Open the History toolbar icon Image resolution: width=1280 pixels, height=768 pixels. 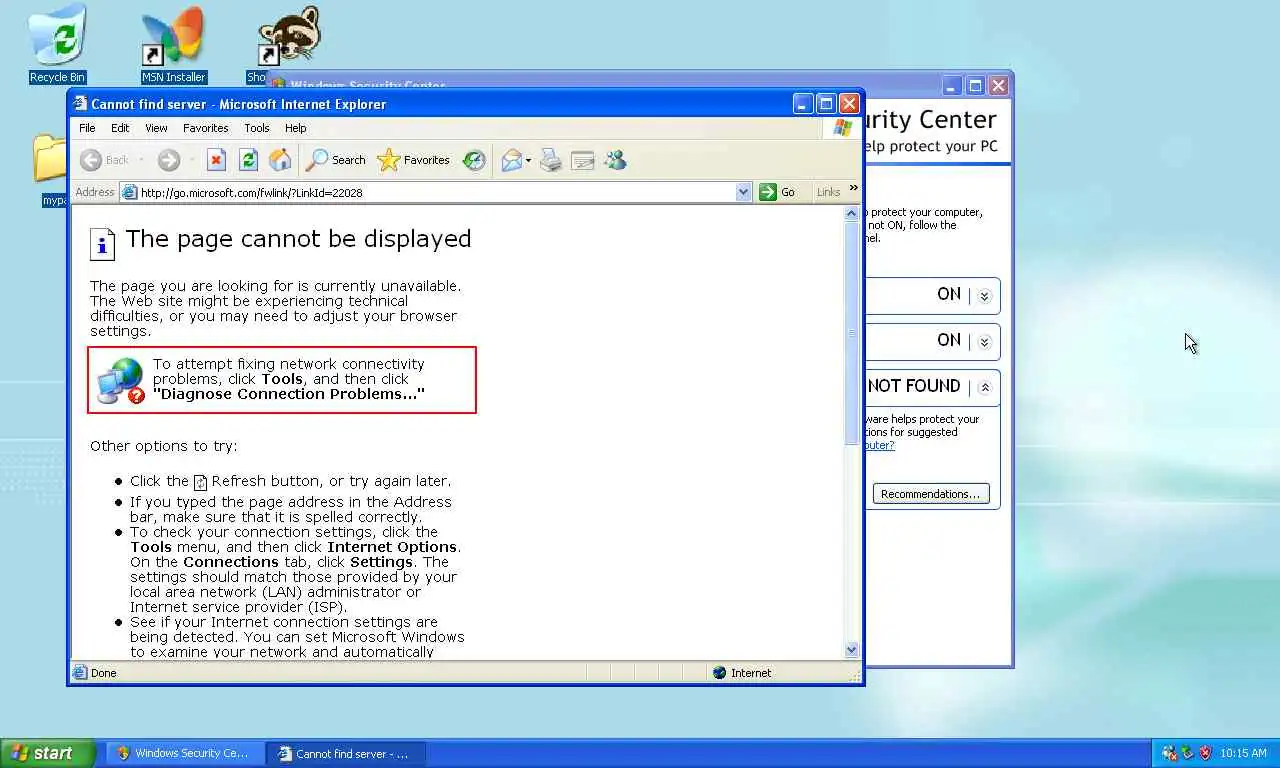[x=474, y=160]
